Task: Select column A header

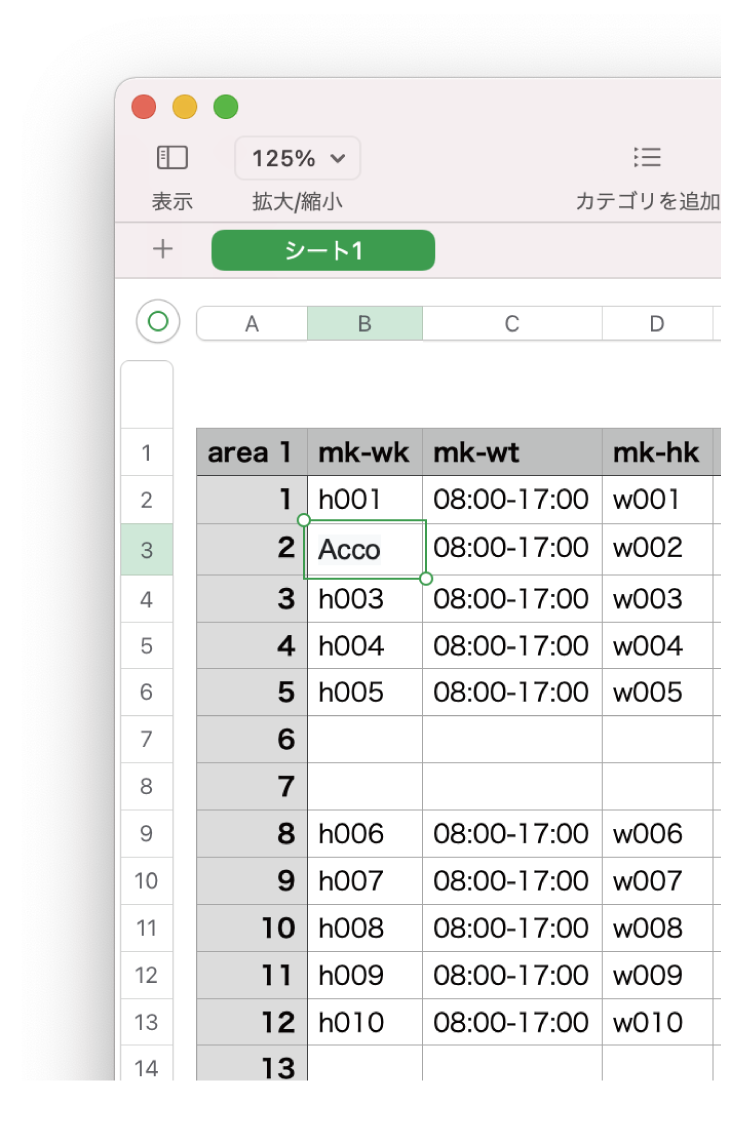Action: click(252, 324)
